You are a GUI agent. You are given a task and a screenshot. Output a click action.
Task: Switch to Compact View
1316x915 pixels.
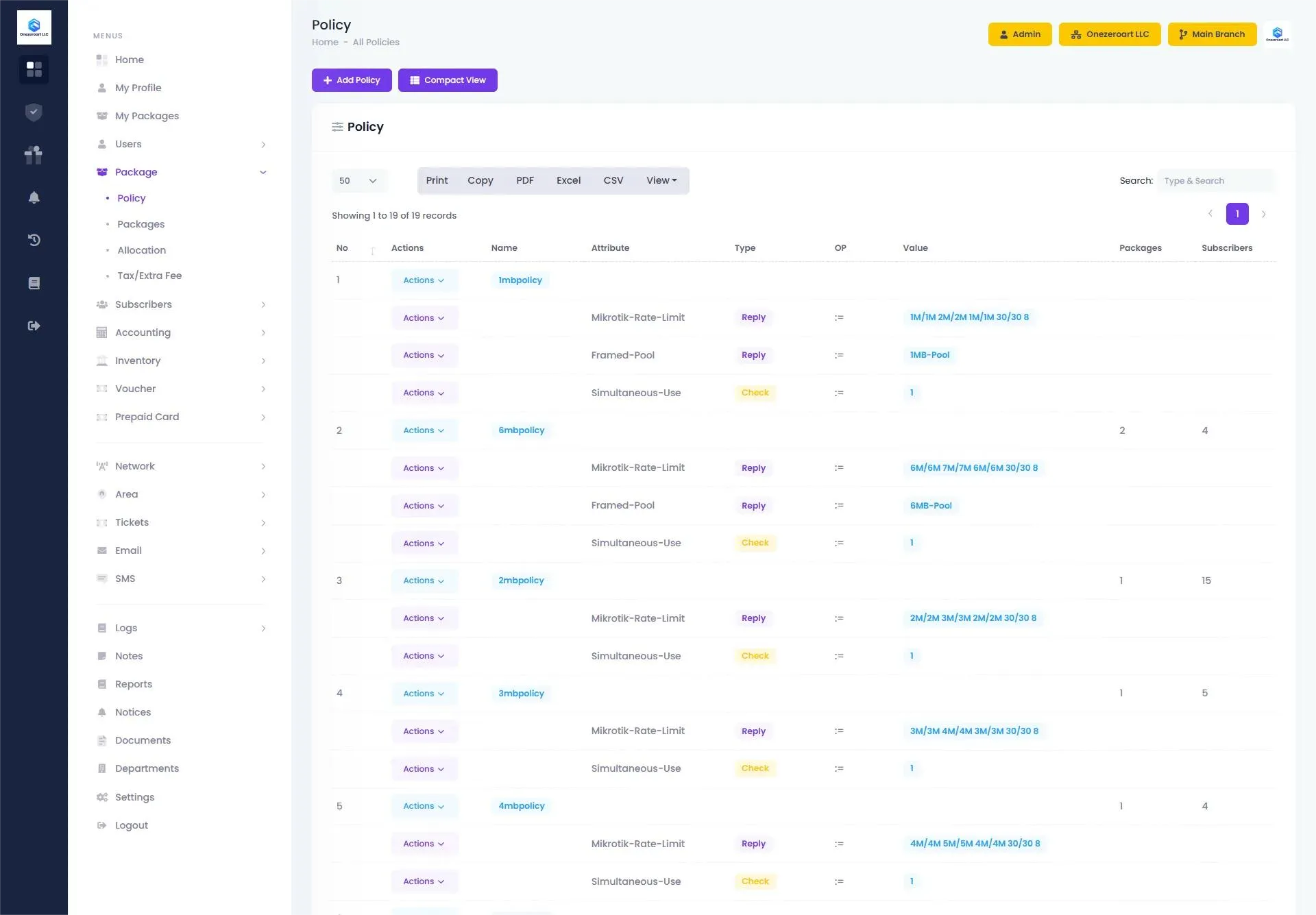(x=448, y=80)
